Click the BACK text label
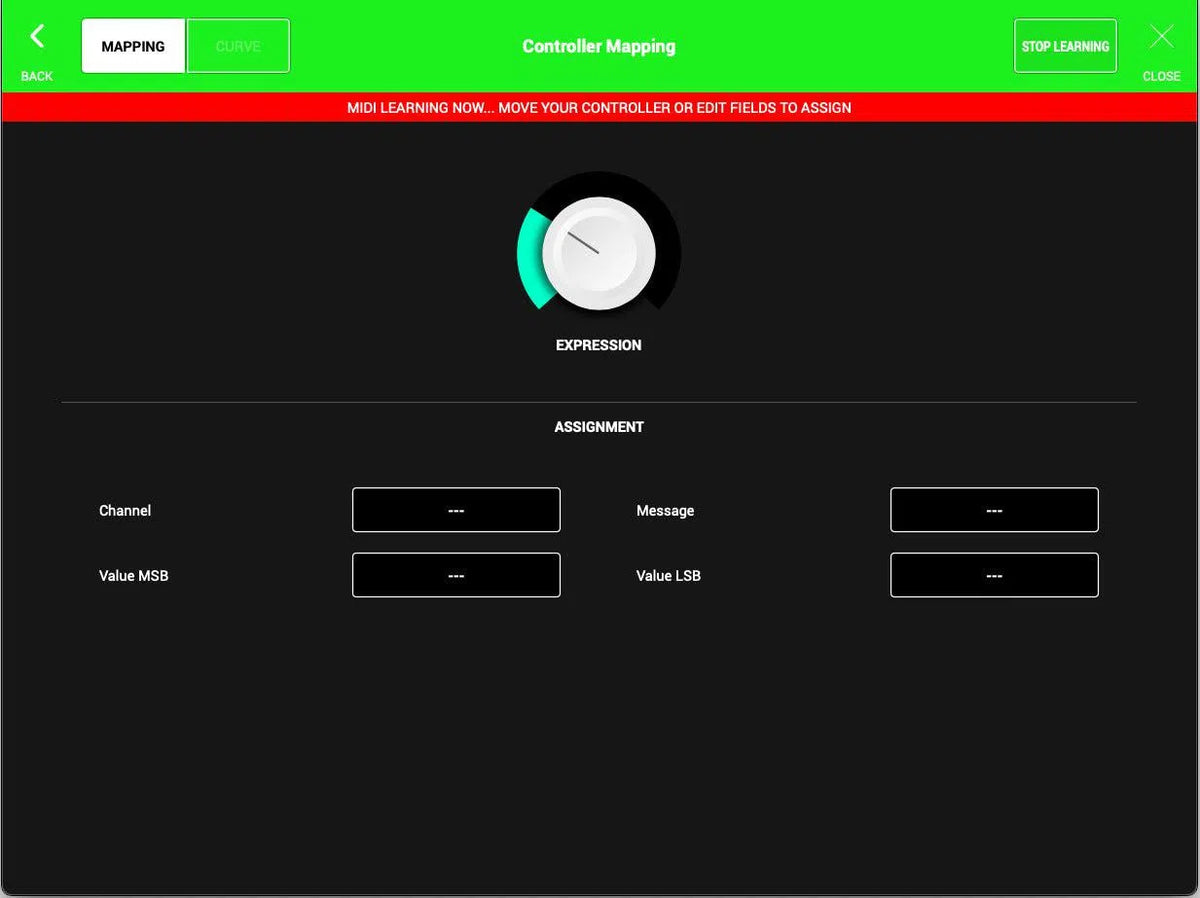Screen dimensions: 1200x898 pyautogui.click(x=37, y=76)
